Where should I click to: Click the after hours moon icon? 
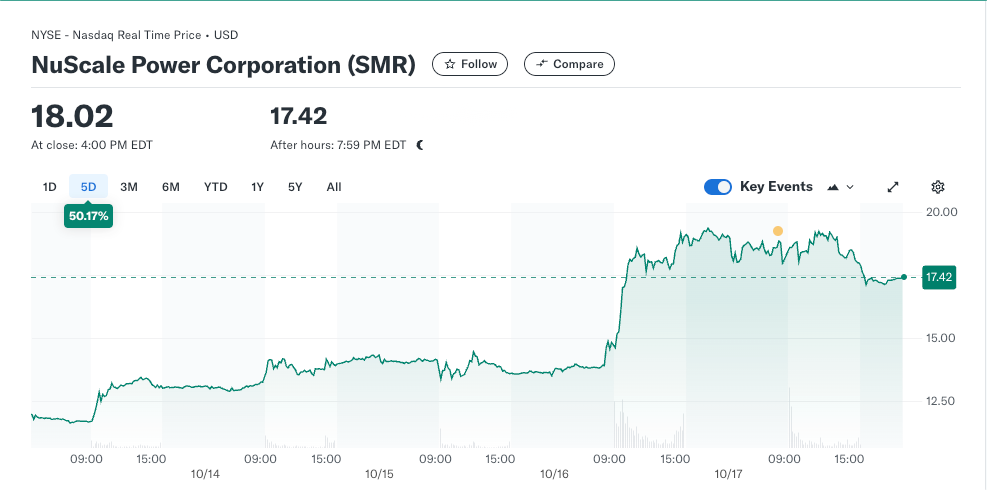(x=420, y=145)
